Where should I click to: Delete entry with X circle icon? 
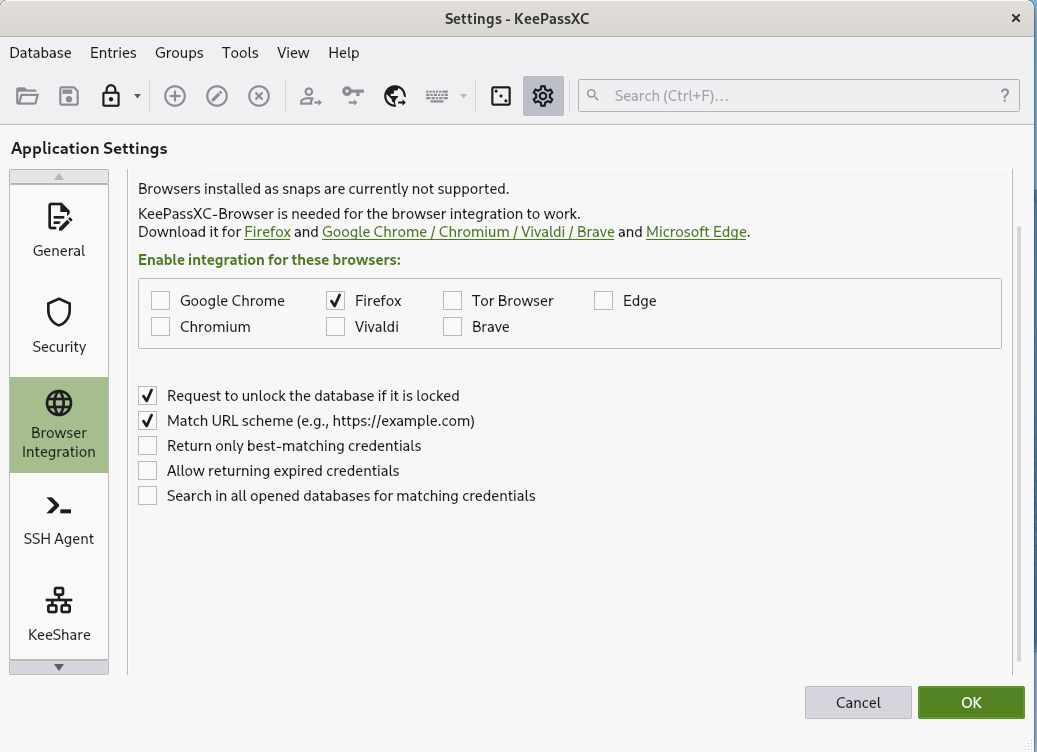tap(259, 96)
